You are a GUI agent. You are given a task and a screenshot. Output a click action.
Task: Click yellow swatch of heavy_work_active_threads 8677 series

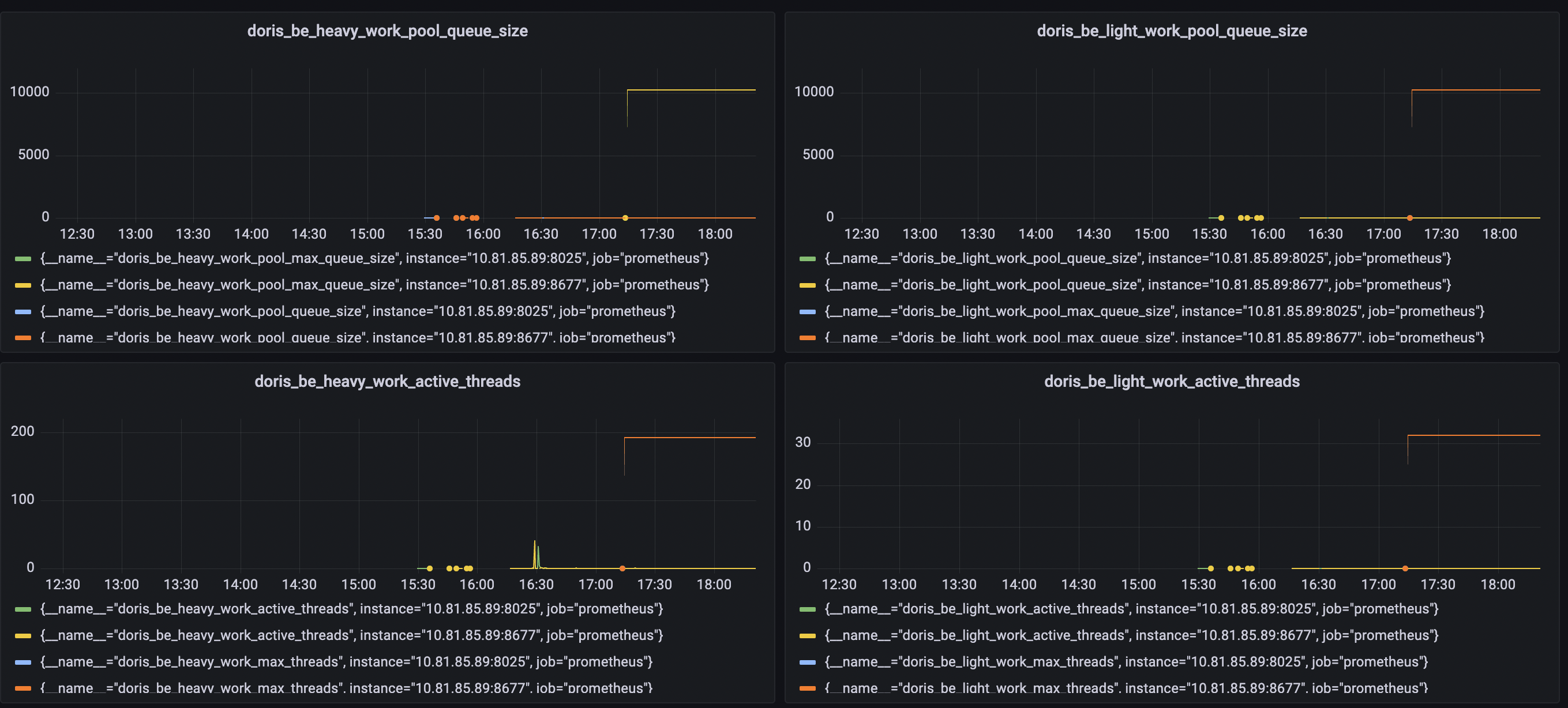pyautogui.click(x=23, y=635)
